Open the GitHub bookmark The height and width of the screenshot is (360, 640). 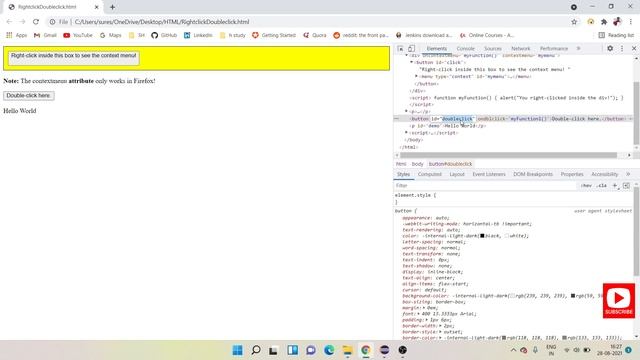click(x=164, y=35)
